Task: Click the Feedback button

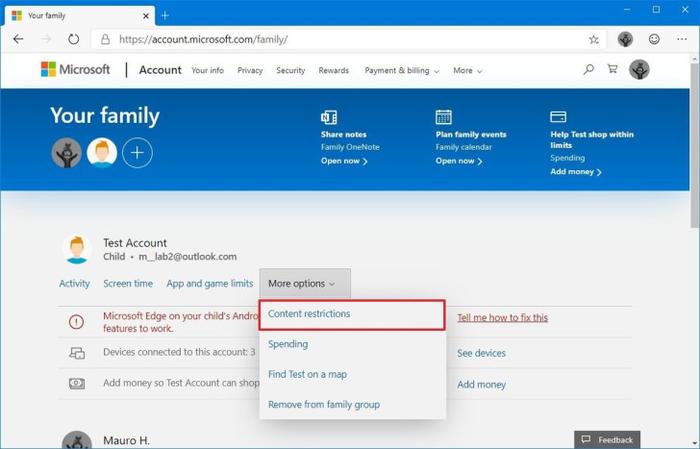Action: pos(607,440)
